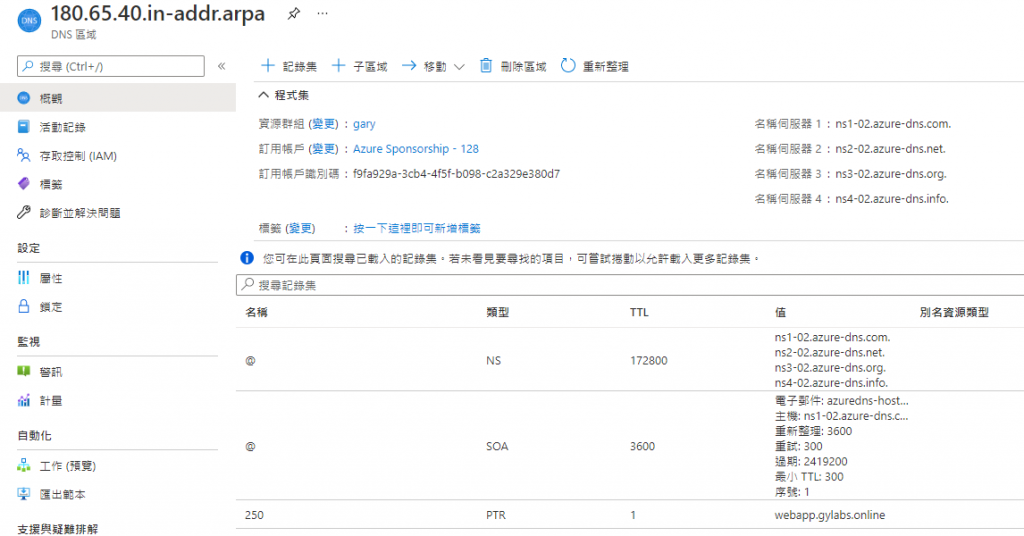
Task: Open the SOA record row
Action: (x=630, y=446)
